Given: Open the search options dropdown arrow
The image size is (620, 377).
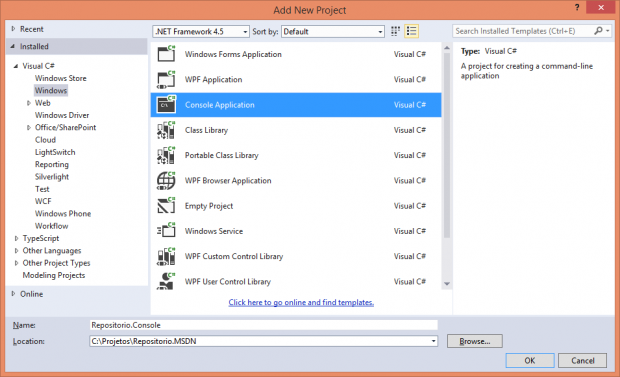Looking at the screenshot, I should [607, 31].
